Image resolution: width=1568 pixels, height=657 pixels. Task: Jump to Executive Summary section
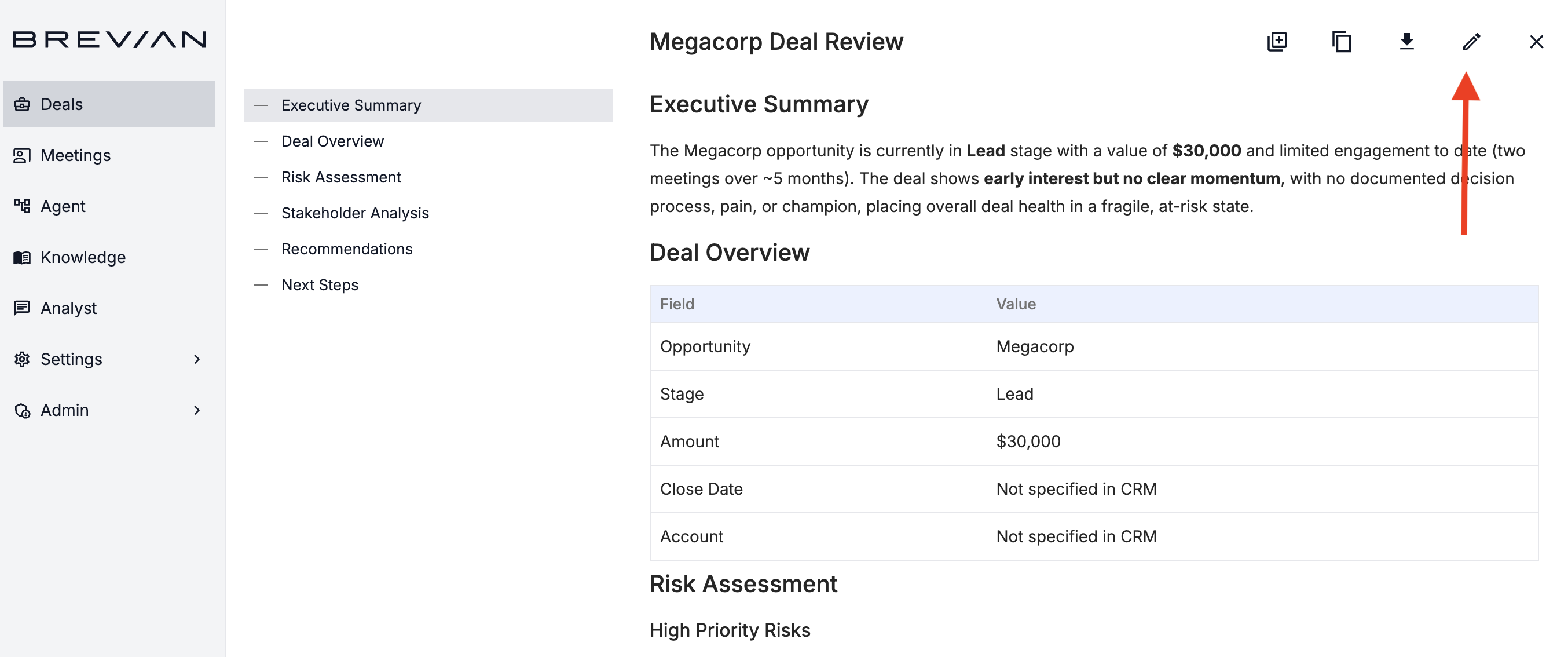[351, 105]
